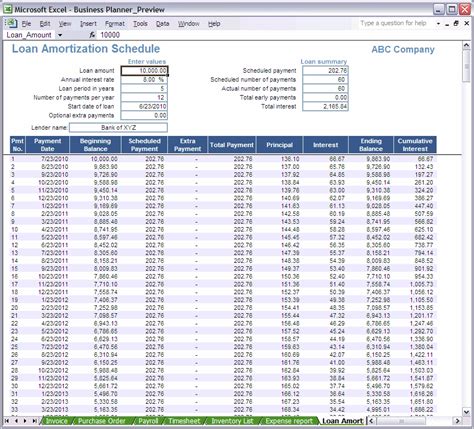Go to previous sheet tab navigation arrow
Screen dimensions: 474x429
16,421
